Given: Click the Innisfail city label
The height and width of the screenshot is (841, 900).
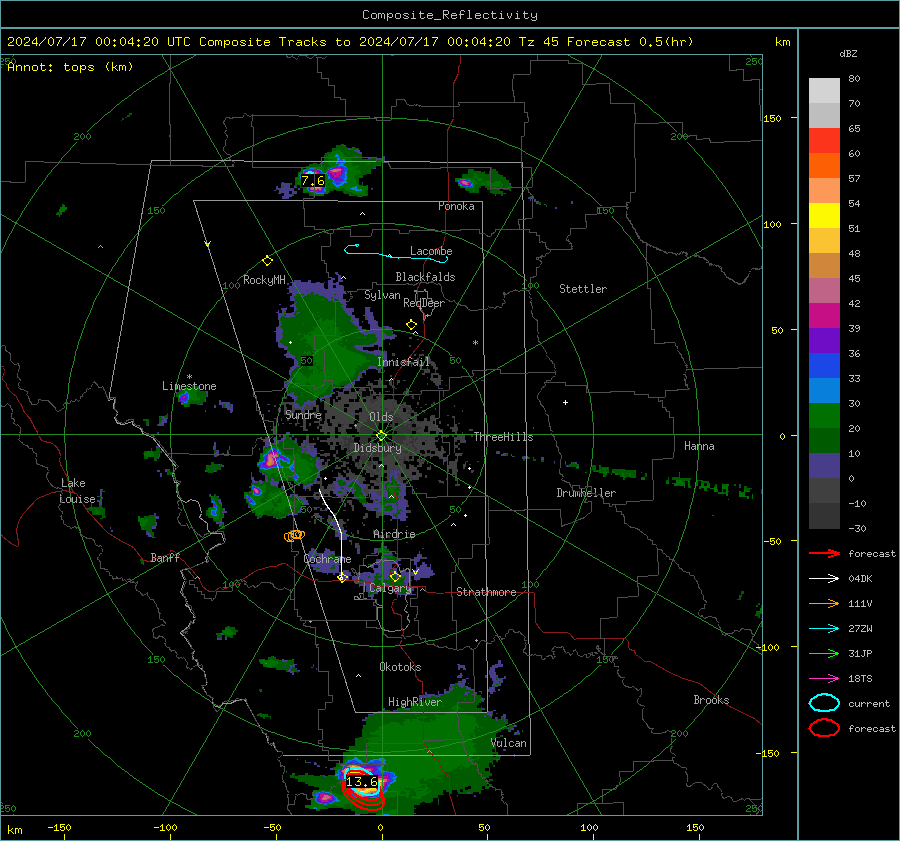Looking at the screenshot, I should (404, 362).
